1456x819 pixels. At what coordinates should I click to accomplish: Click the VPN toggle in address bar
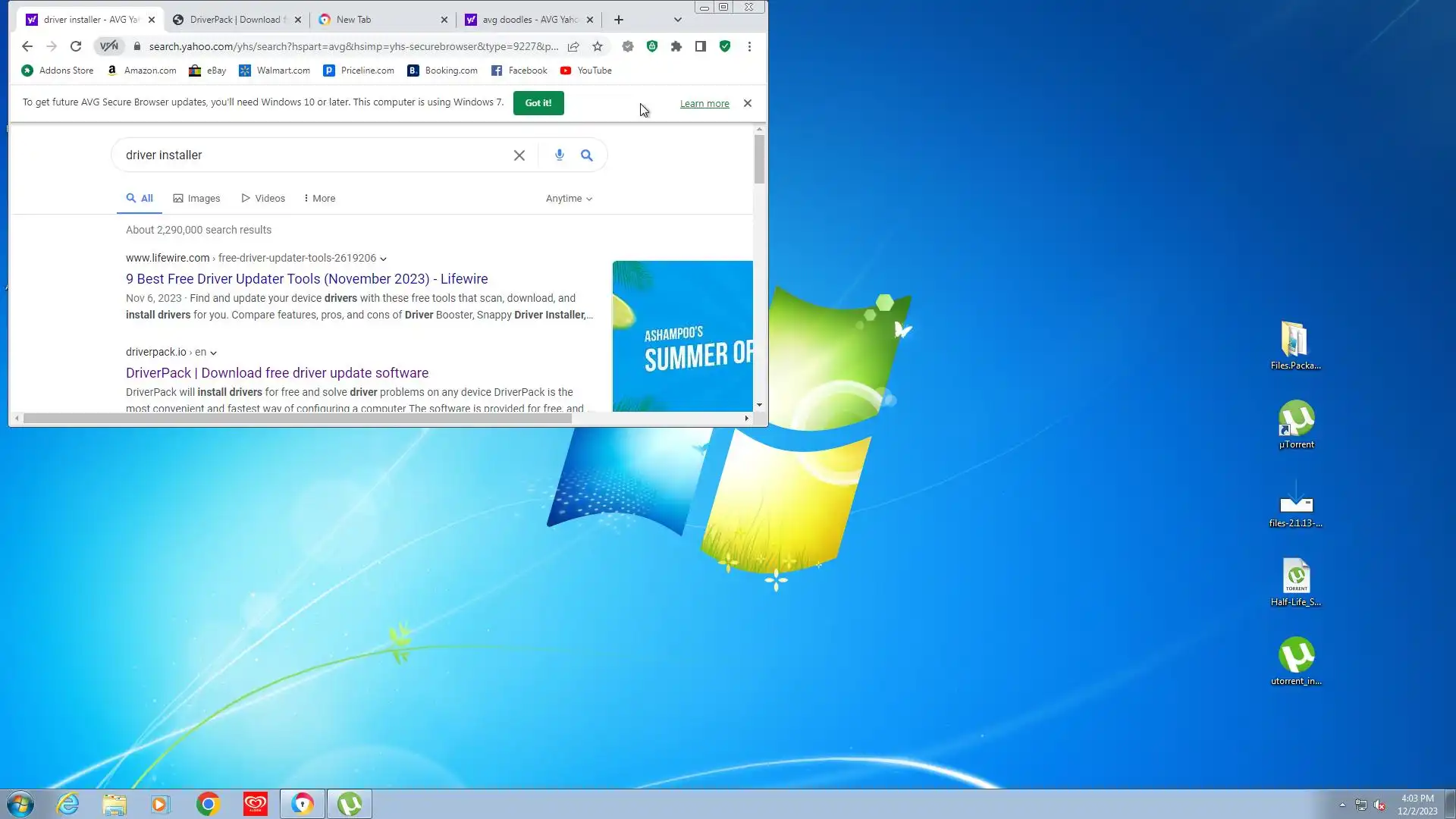[109, 46]
